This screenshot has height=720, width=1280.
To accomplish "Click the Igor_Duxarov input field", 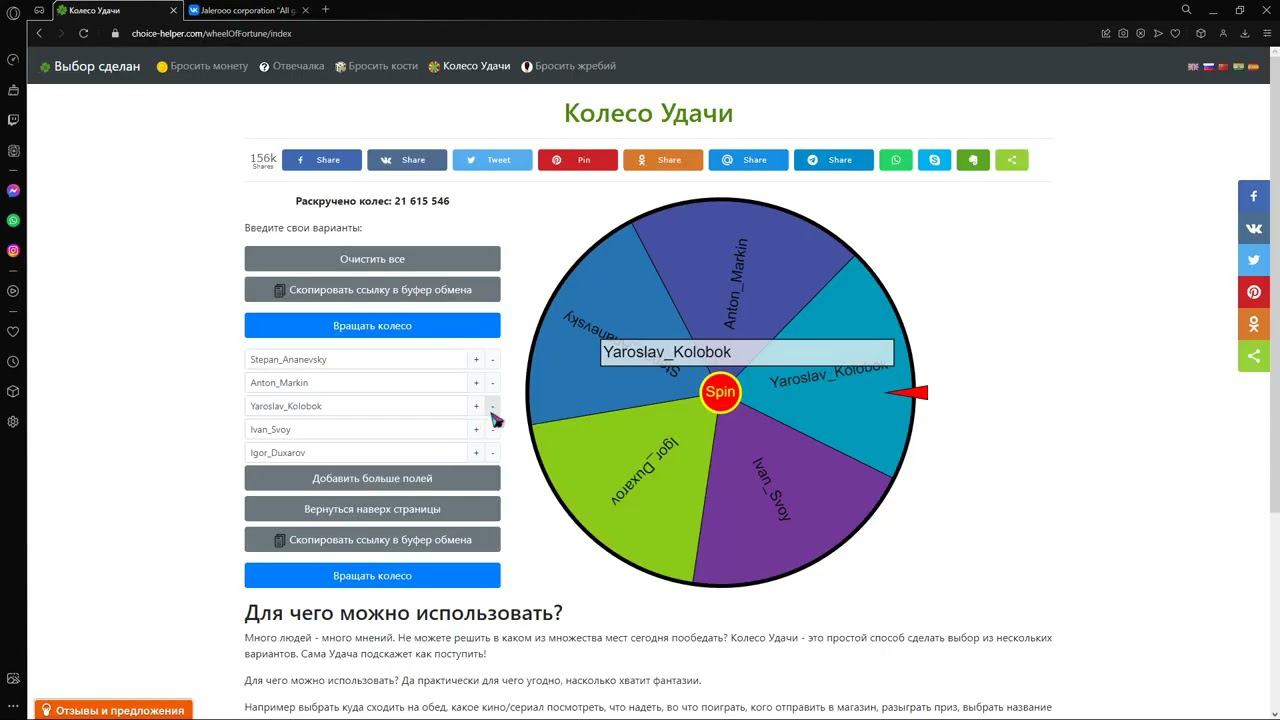I will 355,453.
